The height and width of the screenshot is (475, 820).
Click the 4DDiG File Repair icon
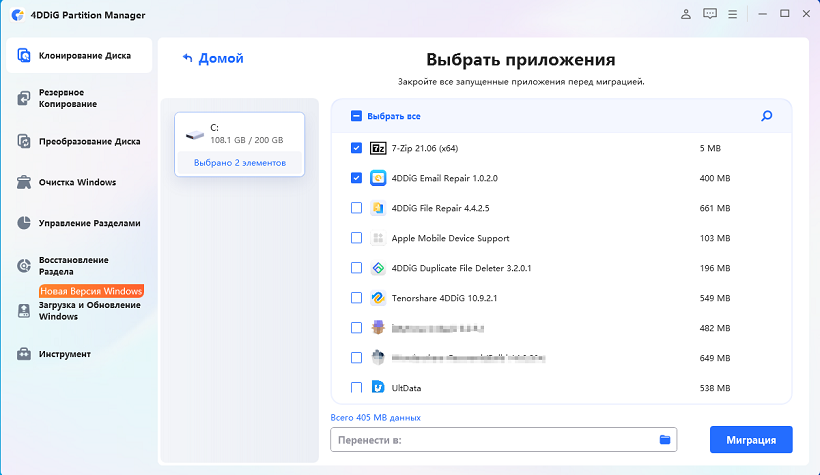pyautogui.click(x=378, y=208)
